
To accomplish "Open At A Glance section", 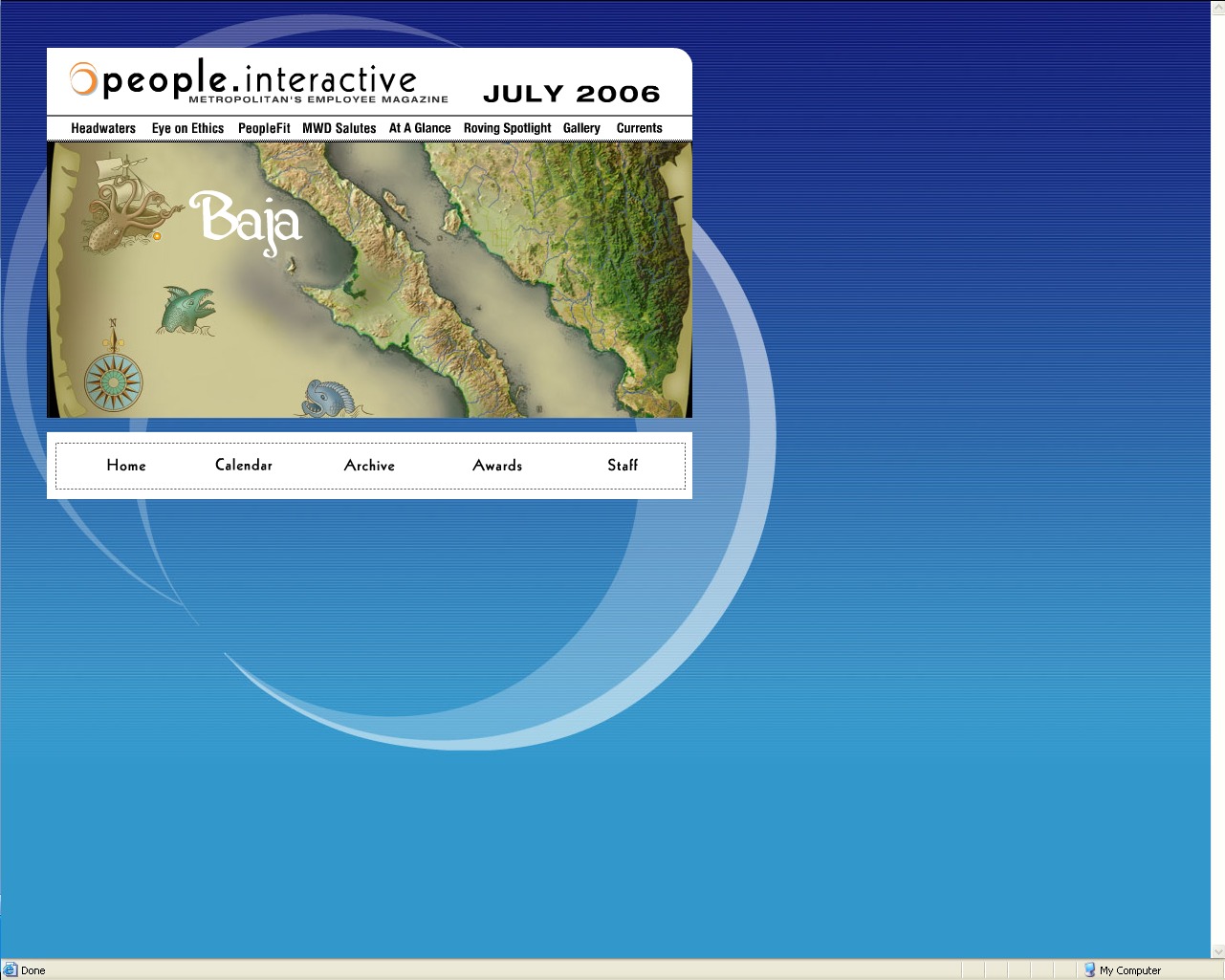I will (420, 128).
